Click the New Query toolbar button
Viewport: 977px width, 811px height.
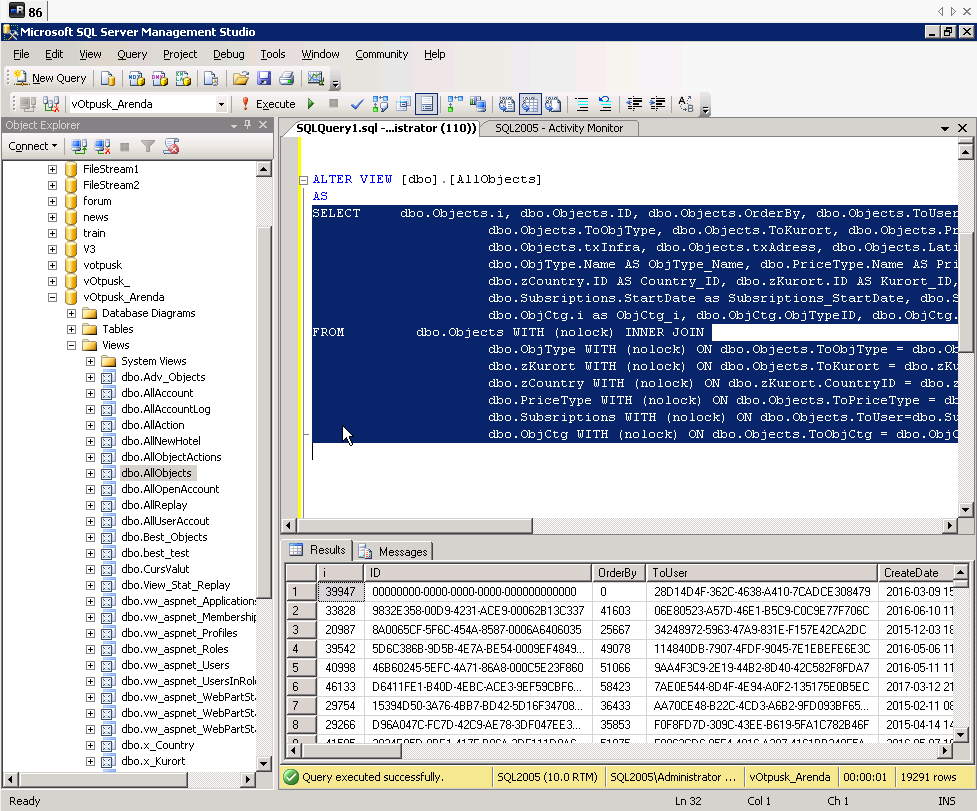[50, 78]
